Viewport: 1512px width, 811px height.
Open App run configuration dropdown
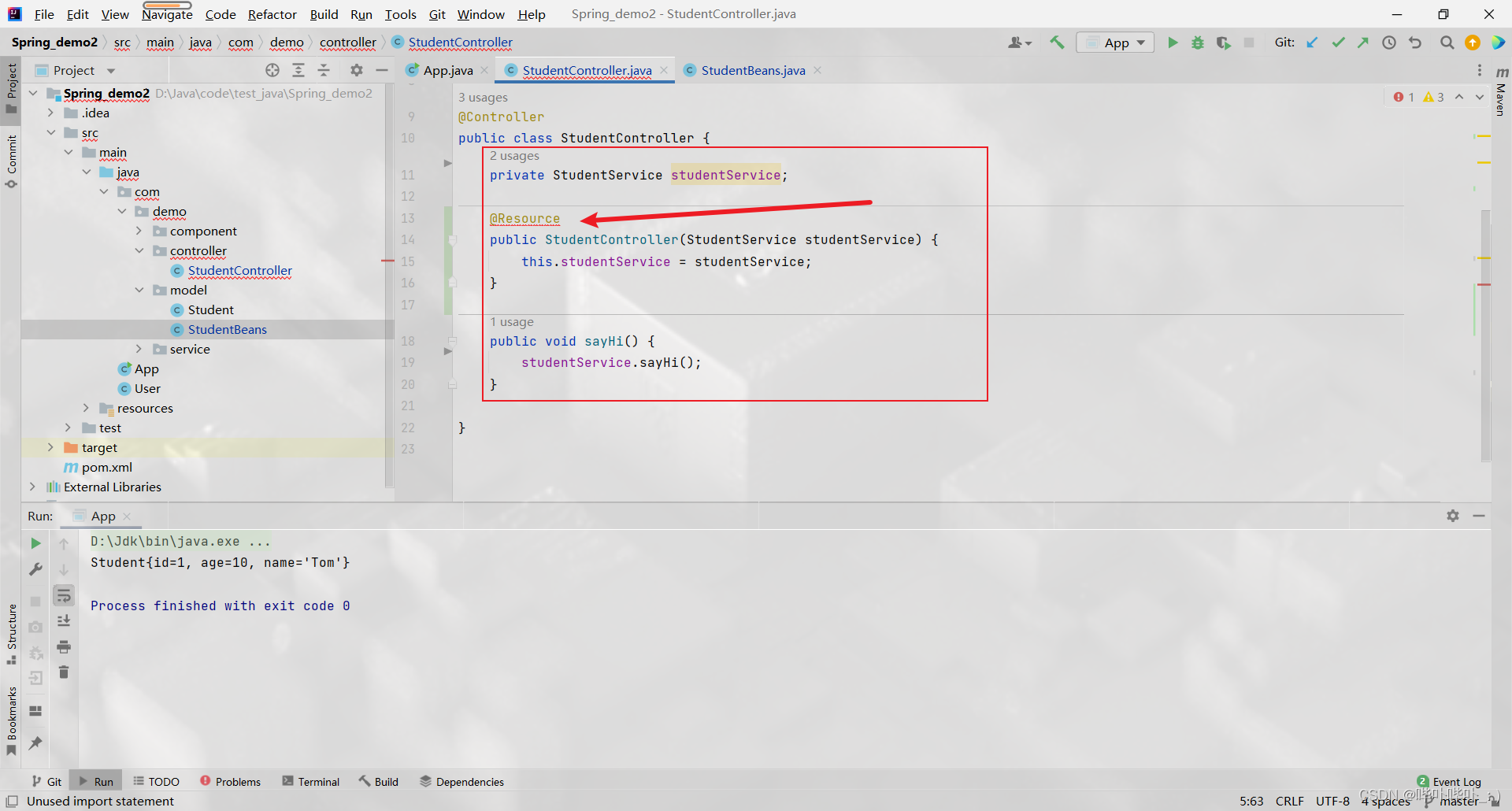tap(1115, 43)
